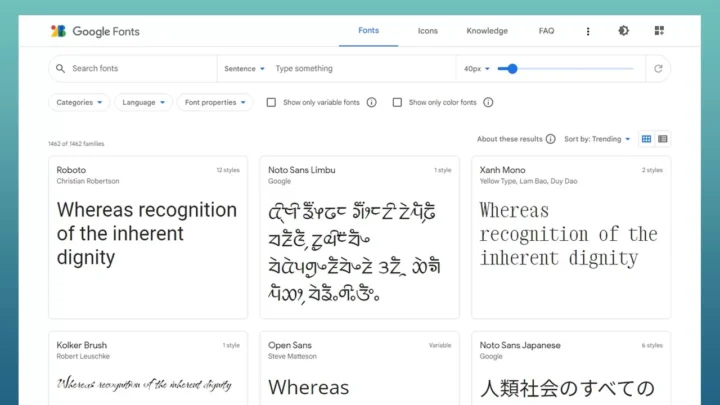Focus the Type something preview field

[x=363, y=68]
